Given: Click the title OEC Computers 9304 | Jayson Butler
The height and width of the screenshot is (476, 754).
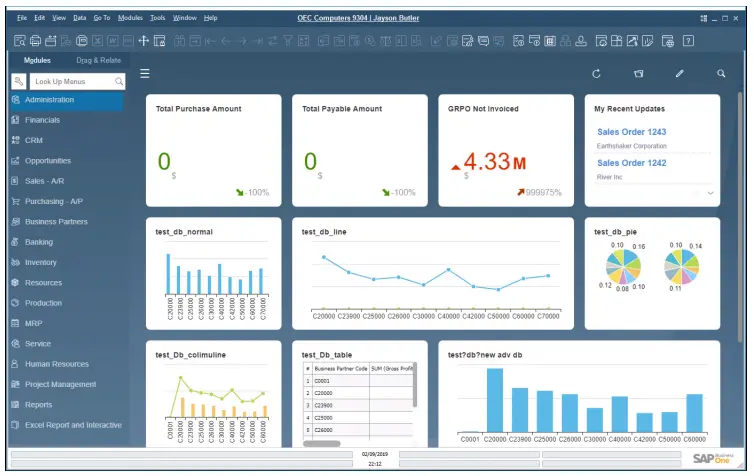Looking at the screenshot, I should coord(358,18).
